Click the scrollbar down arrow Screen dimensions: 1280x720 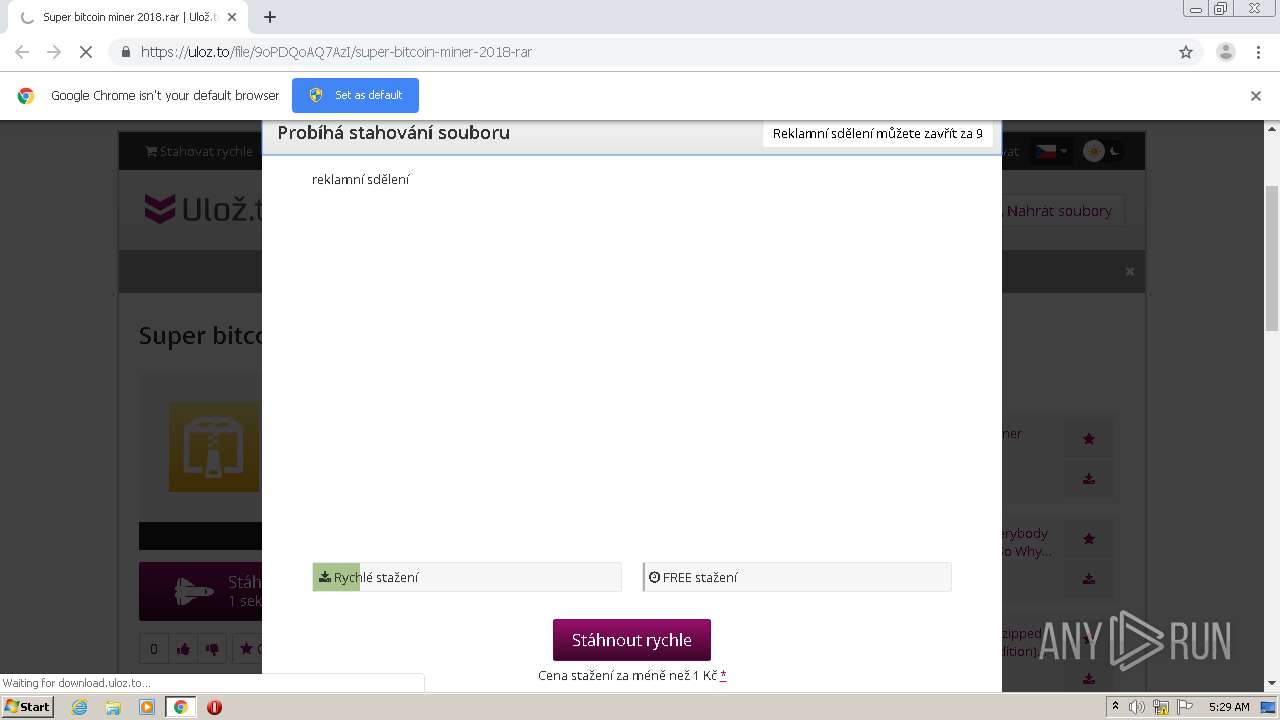pos(1272,684)
